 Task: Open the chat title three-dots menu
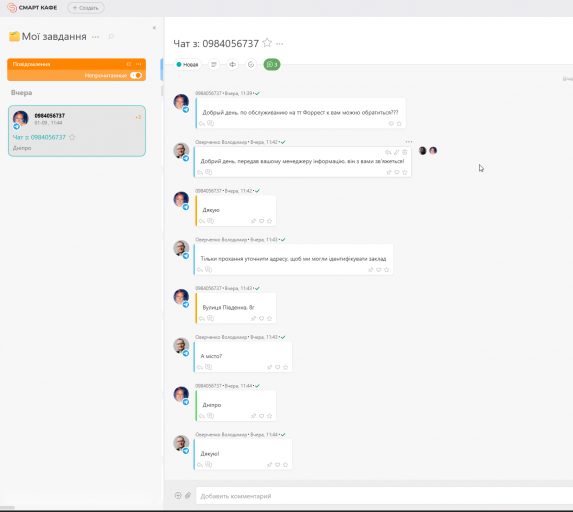click(280, 44)
